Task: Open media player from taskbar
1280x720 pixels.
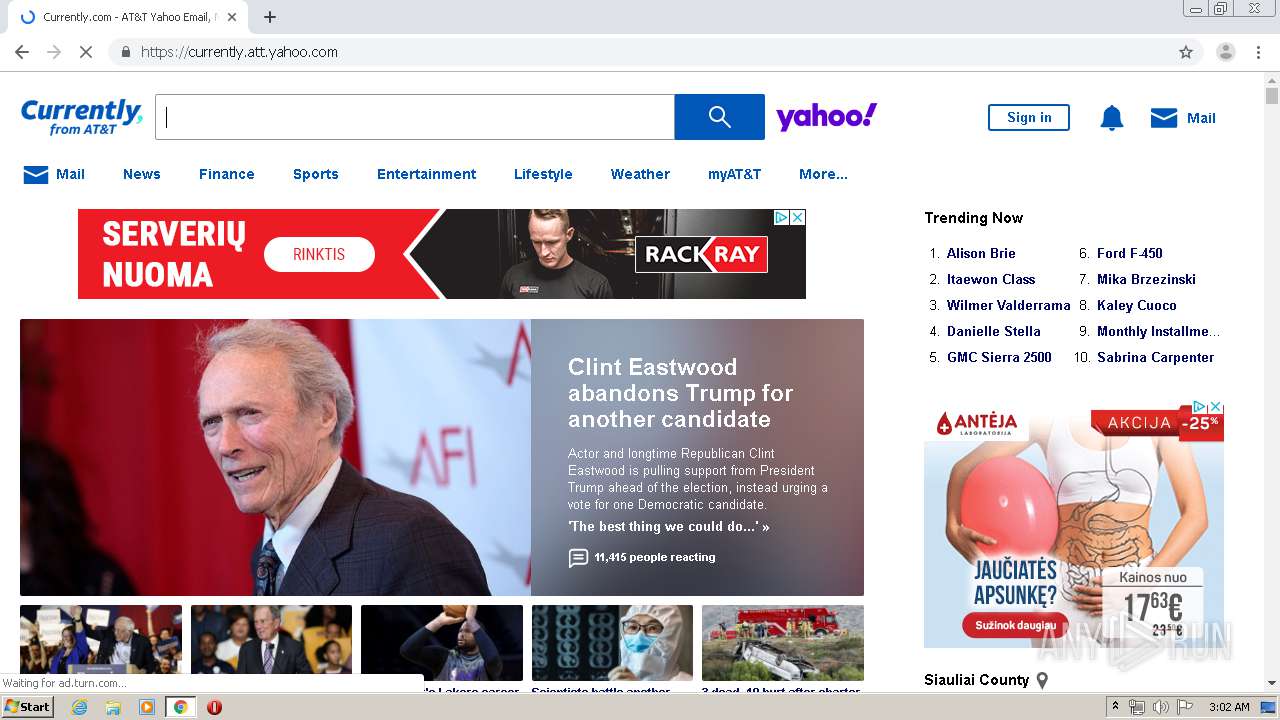Action: pos(147,707)
